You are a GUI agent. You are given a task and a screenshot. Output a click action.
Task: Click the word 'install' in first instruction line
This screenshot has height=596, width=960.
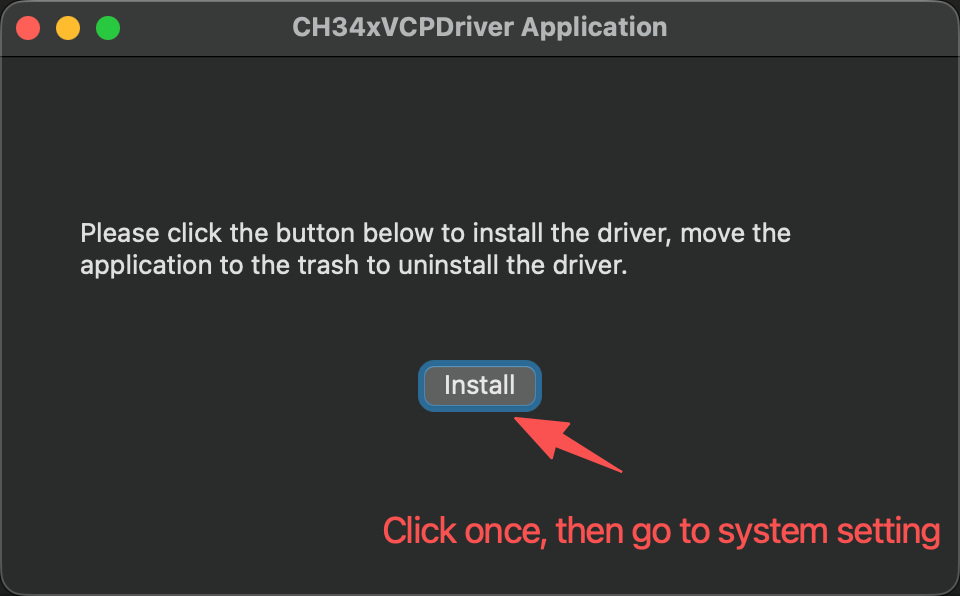click(508, 233)
